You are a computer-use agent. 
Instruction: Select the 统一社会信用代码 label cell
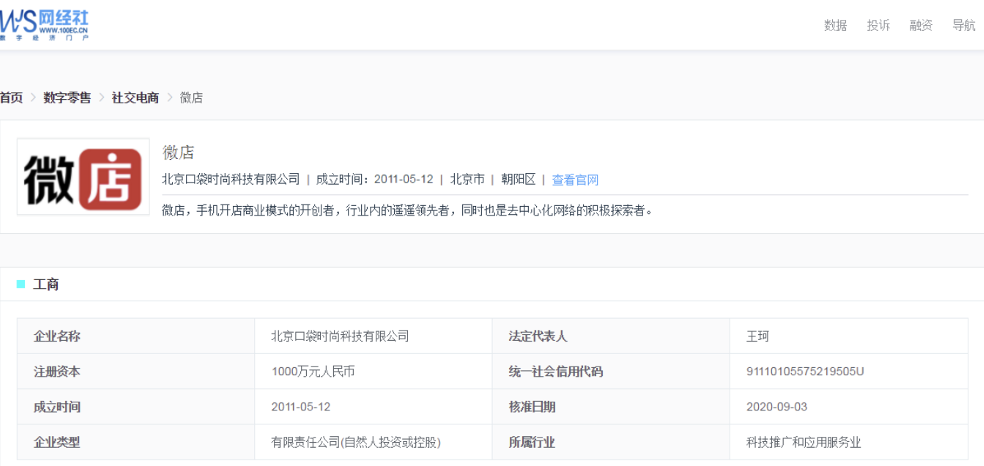pos(611,371)
